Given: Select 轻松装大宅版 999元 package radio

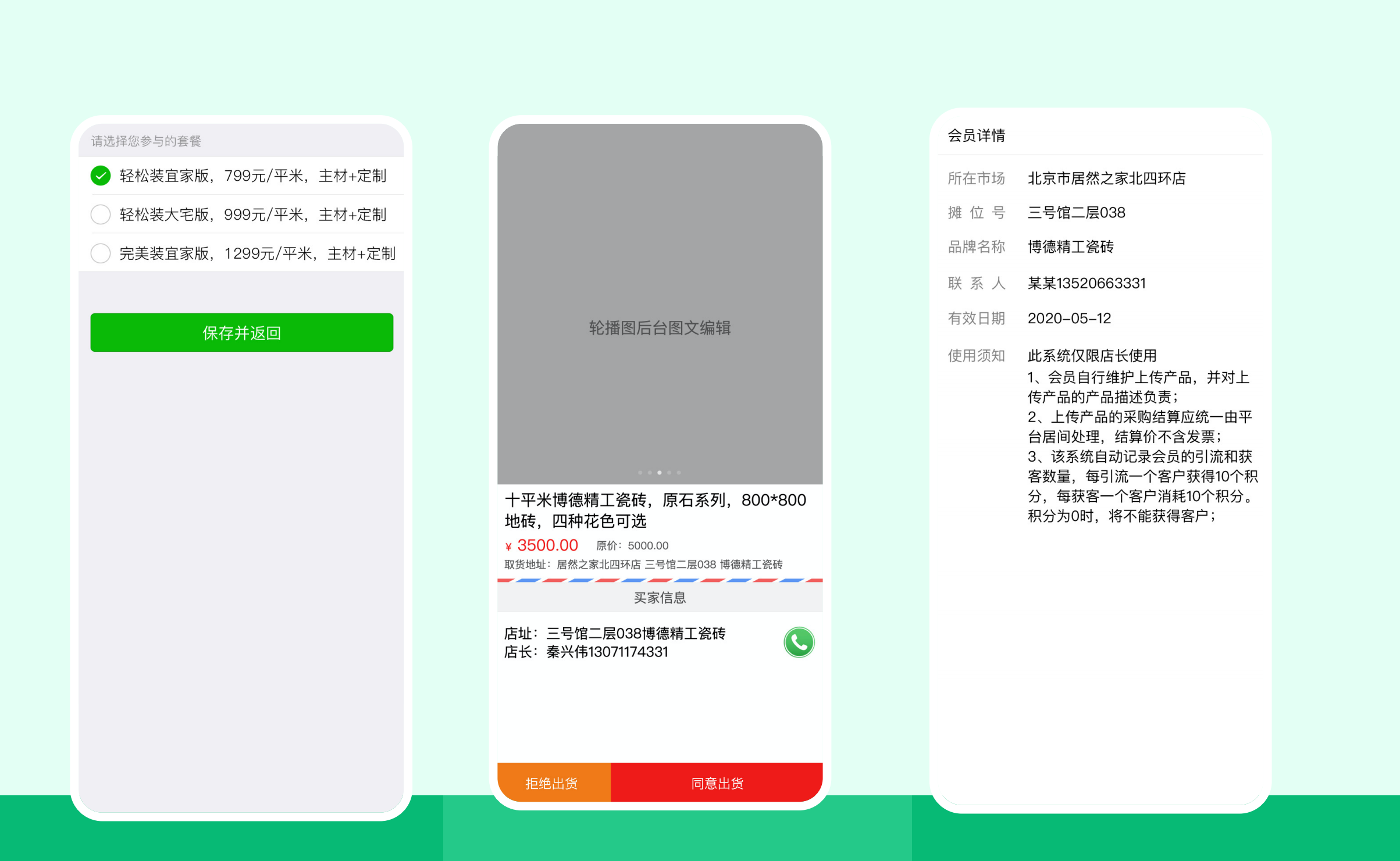Looking at the screenshot, I should (101, 215).
